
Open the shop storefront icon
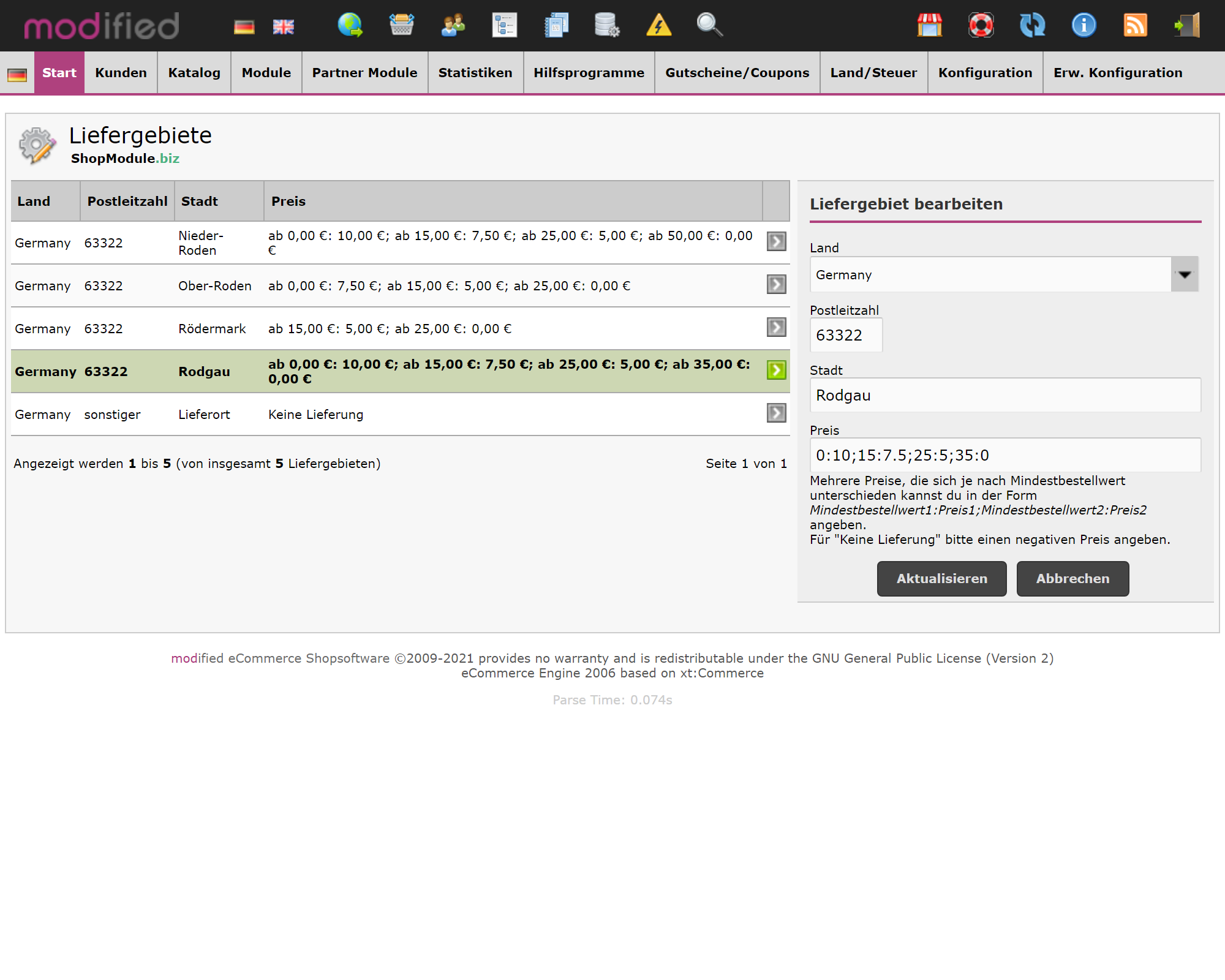(929, 25)
